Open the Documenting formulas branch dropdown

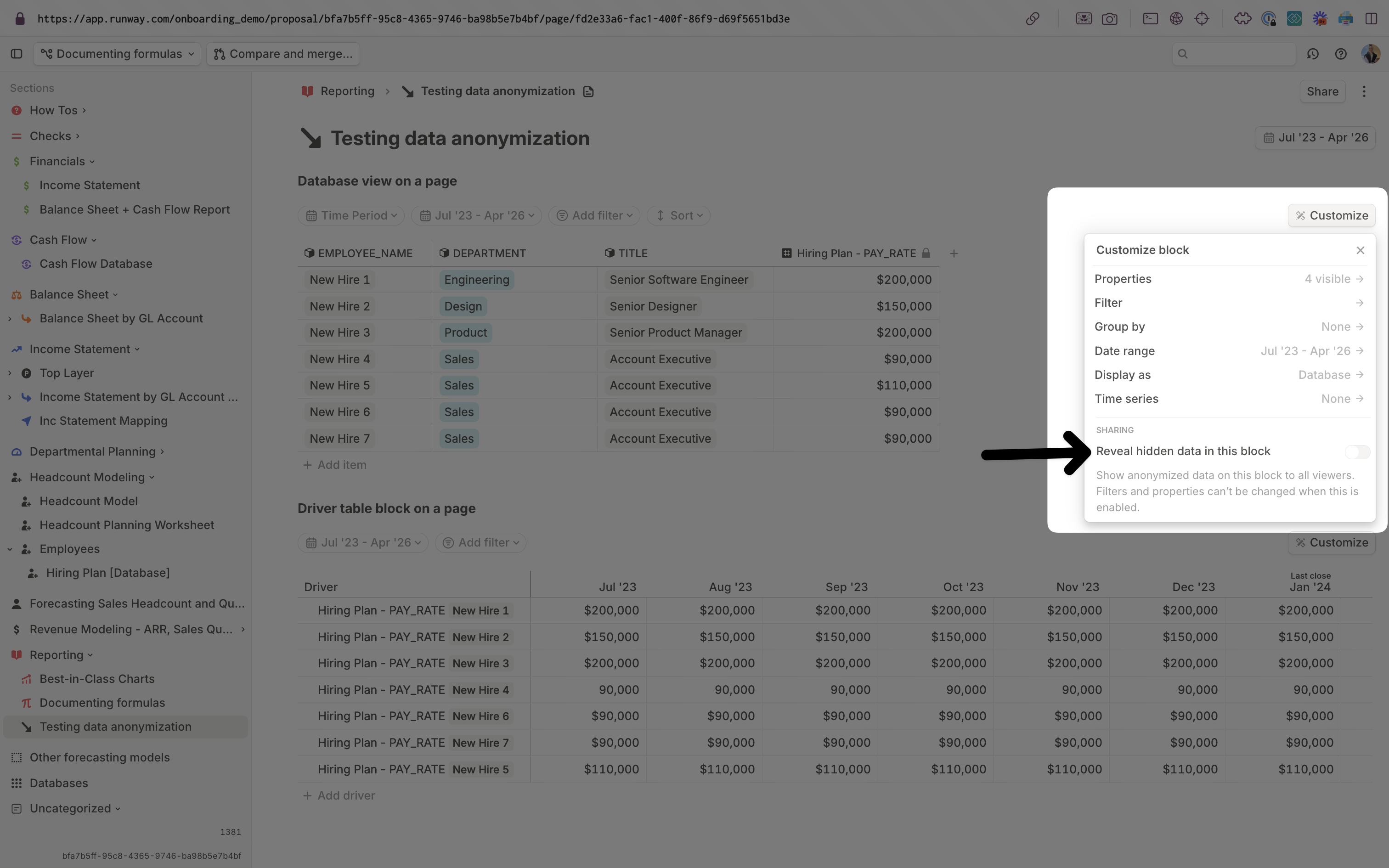pyautogui.click(x=118, y=54)
